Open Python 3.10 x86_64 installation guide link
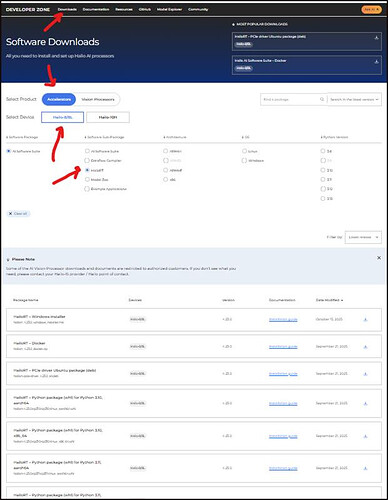The width and height of the screenshot is (388, 500). pos(283,436)
